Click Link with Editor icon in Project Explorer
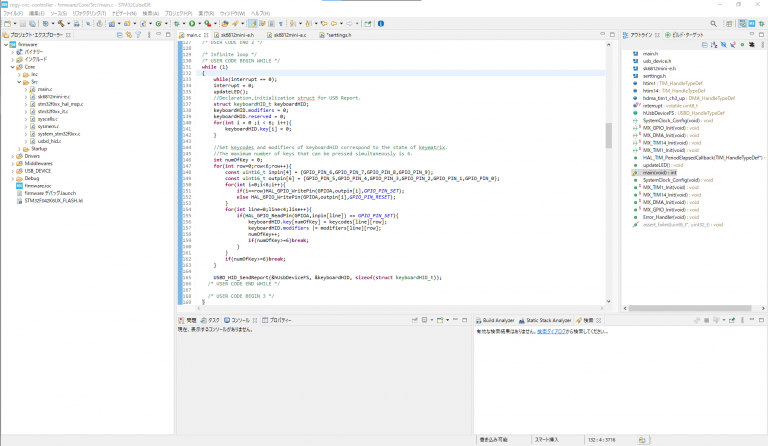The height and width of the screenshot is (446, 768). (x=128, y=35)
